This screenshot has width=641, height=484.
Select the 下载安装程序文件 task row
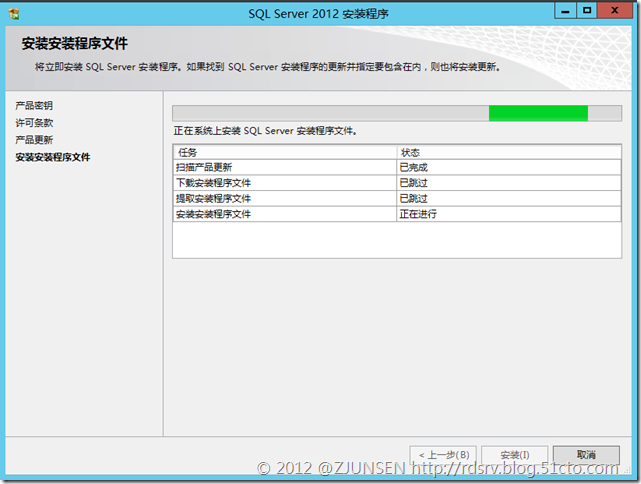coord(397,183)
